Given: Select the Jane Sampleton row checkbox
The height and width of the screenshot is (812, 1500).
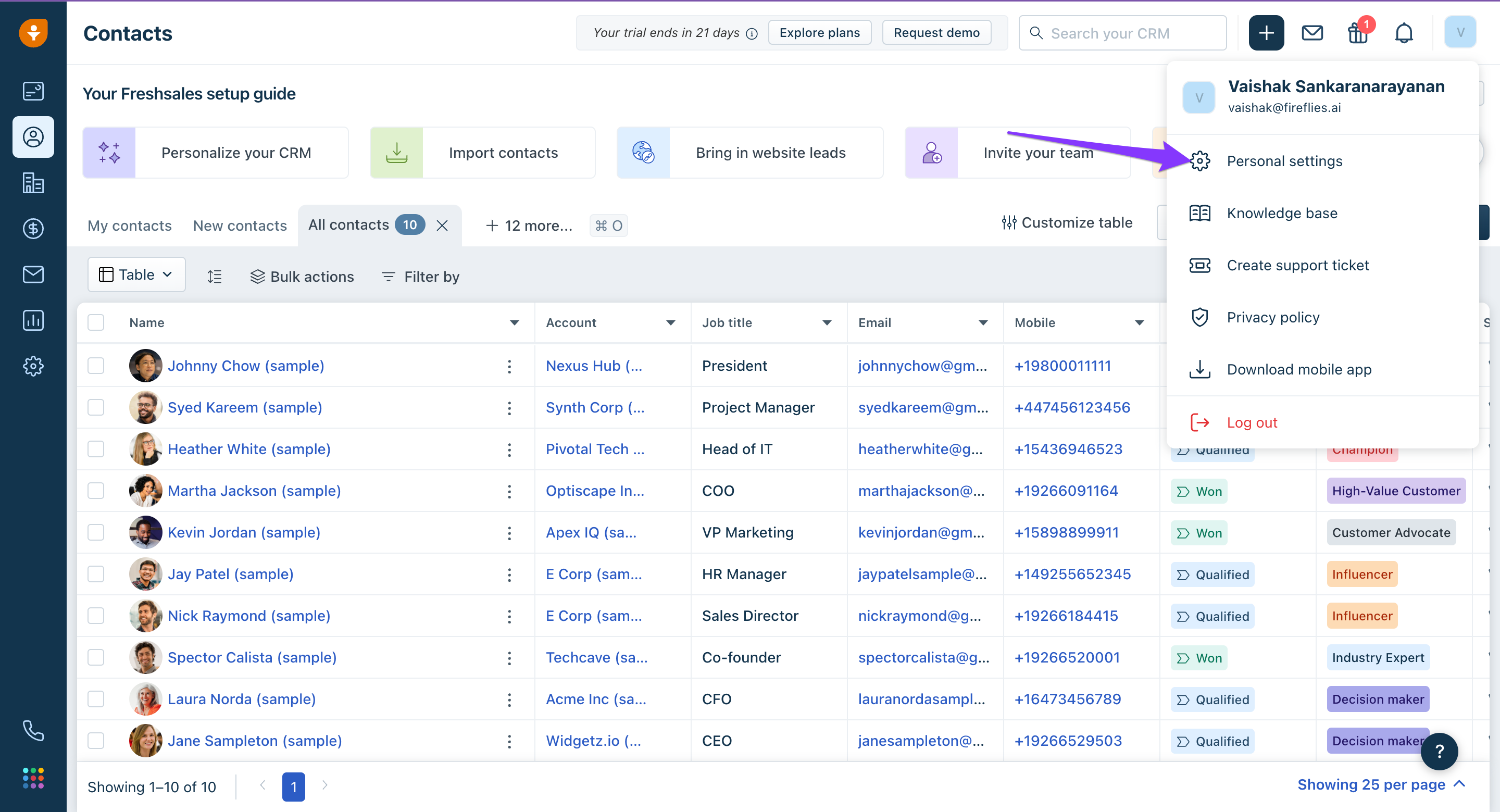Looking at the screenshot, I should pos(95,741).
